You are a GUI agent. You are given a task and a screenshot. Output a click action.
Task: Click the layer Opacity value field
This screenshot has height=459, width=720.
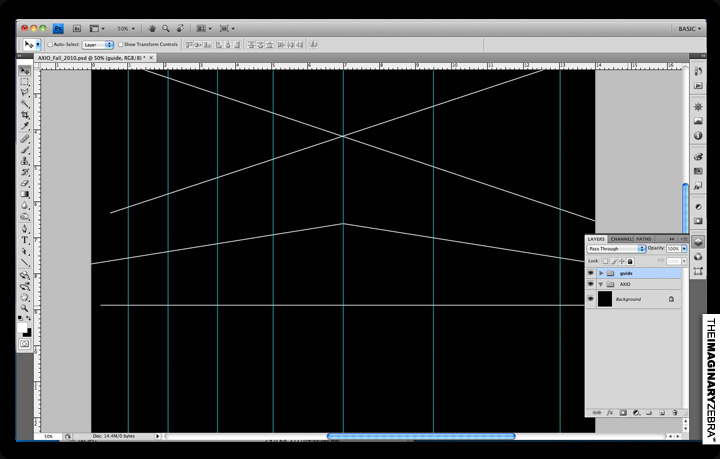click(x=672, y=248)
